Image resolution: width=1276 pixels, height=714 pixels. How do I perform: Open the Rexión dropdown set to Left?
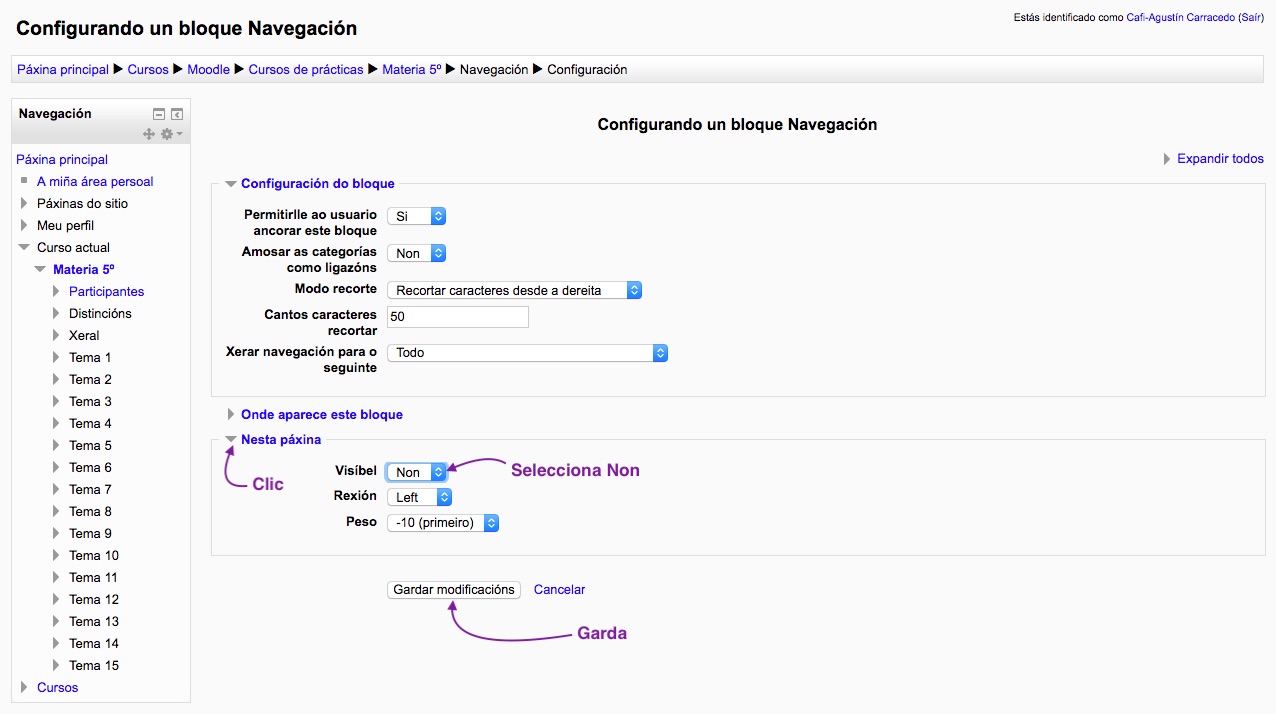pos(419,497)
